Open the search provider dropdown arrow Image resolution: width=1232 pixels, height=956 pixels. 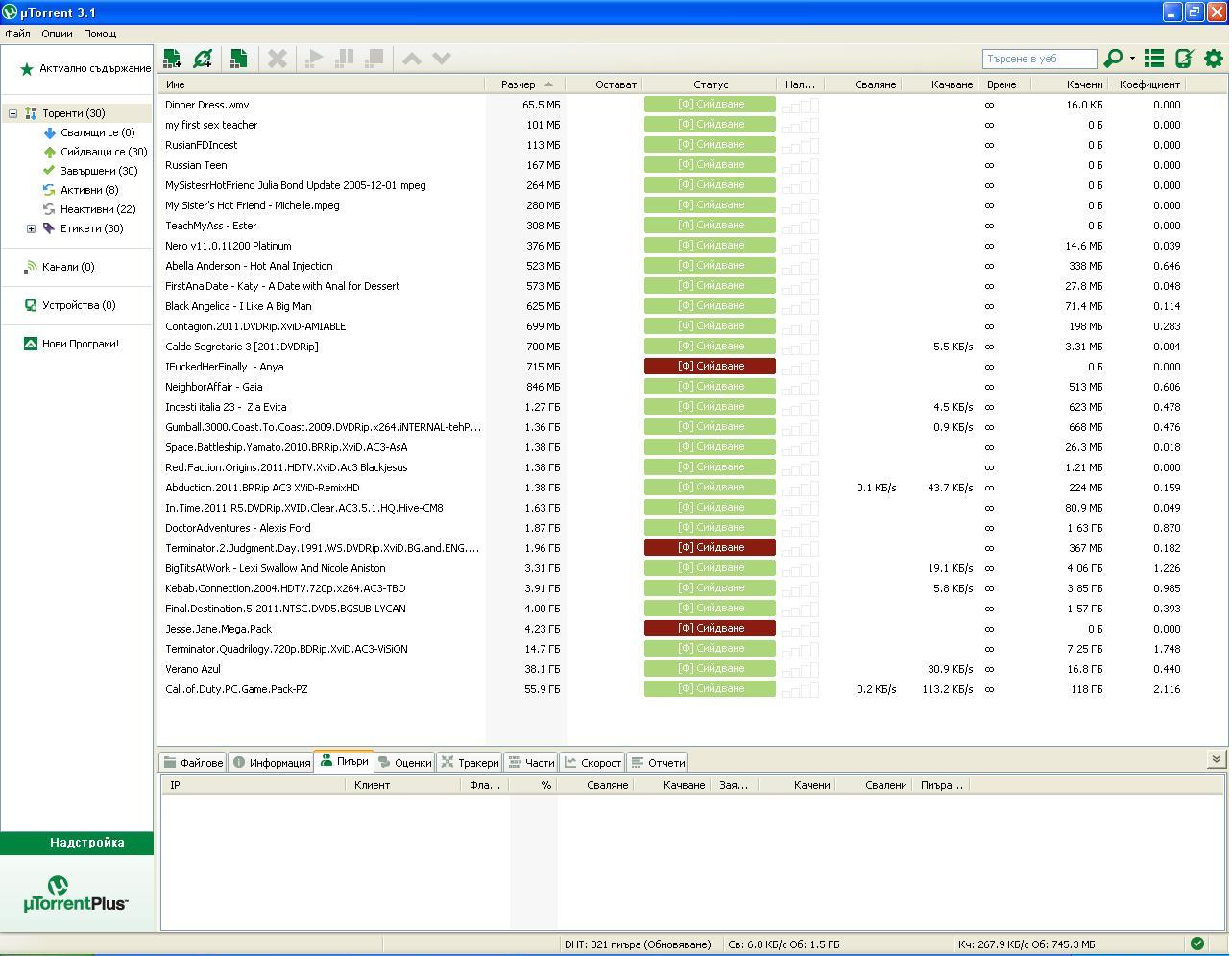coord(1132,59)
